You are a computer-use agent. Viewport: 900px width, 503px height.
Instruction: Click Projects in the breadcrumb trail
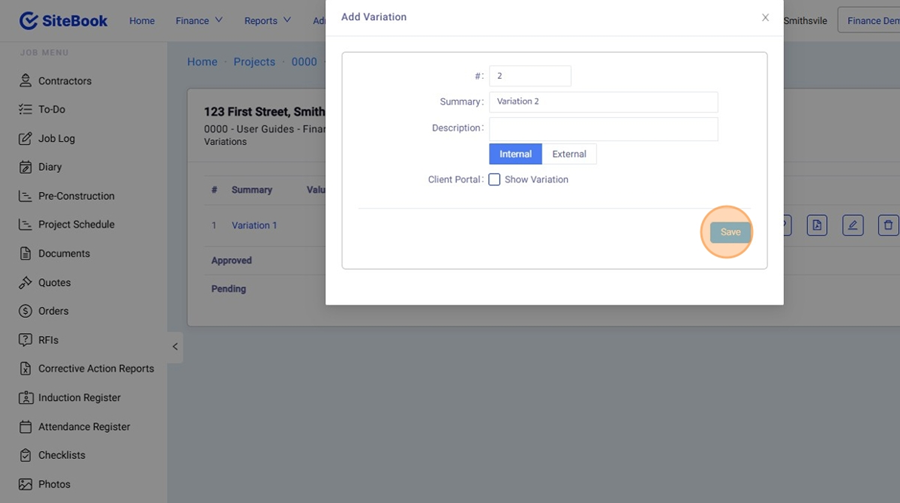coord(254,62)
